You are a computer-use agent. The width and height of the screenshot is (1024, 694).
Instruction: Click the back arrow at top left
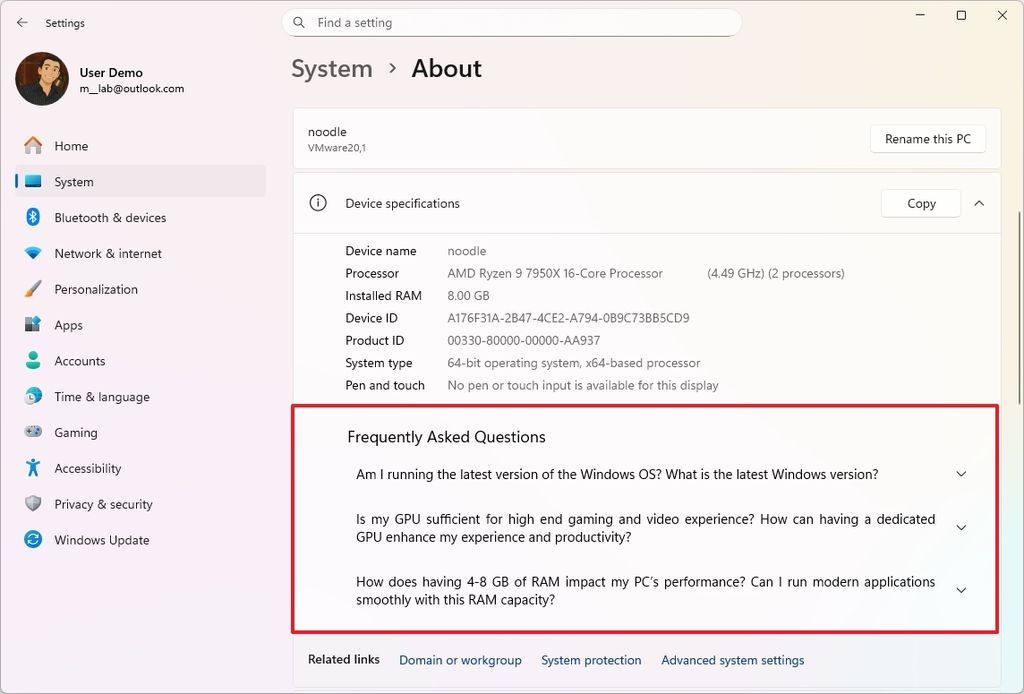[22, 22]
